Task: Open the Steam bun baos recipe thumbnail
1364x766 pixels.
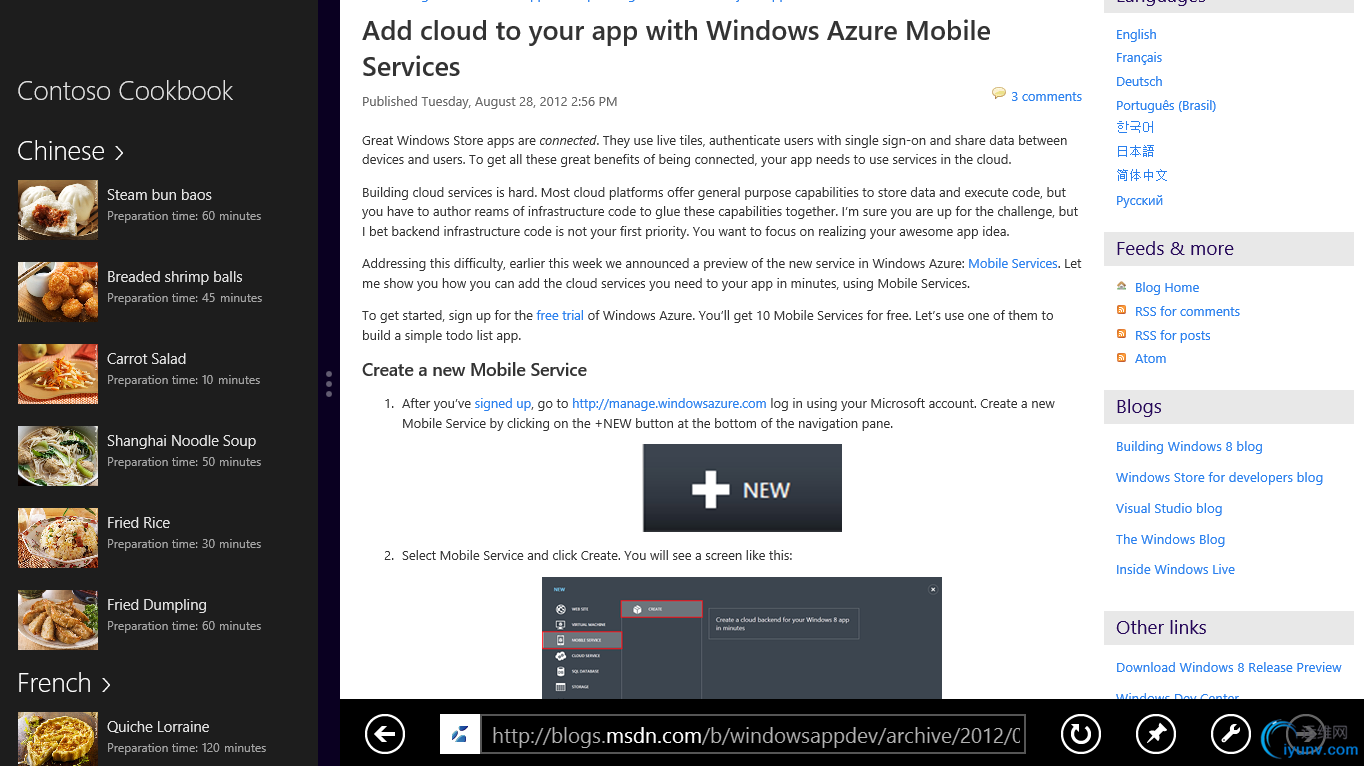Action: click(x=58, y=210)
